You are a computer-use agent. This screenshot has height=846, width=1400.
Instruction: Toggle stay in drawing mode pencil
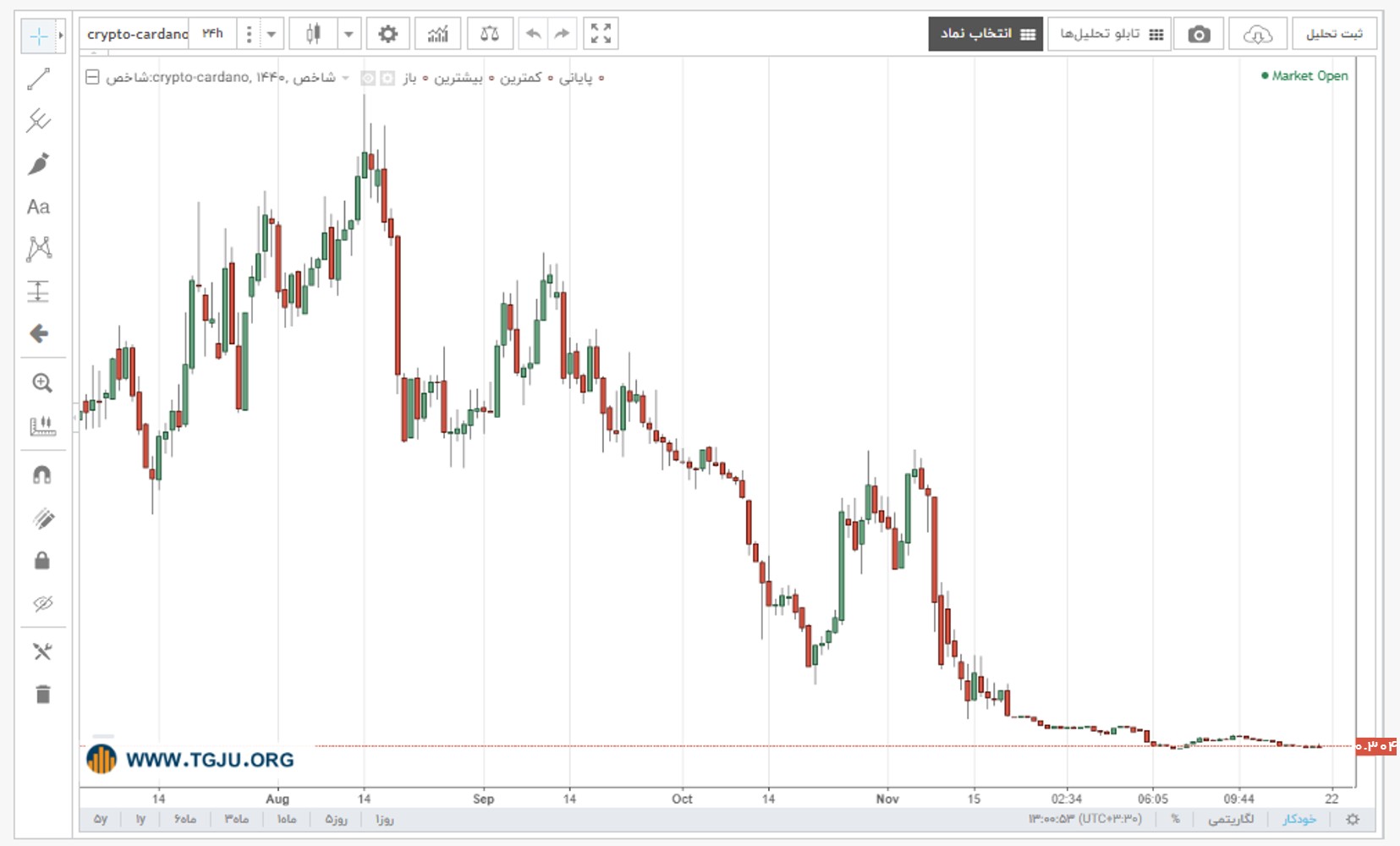pos(41,518)
